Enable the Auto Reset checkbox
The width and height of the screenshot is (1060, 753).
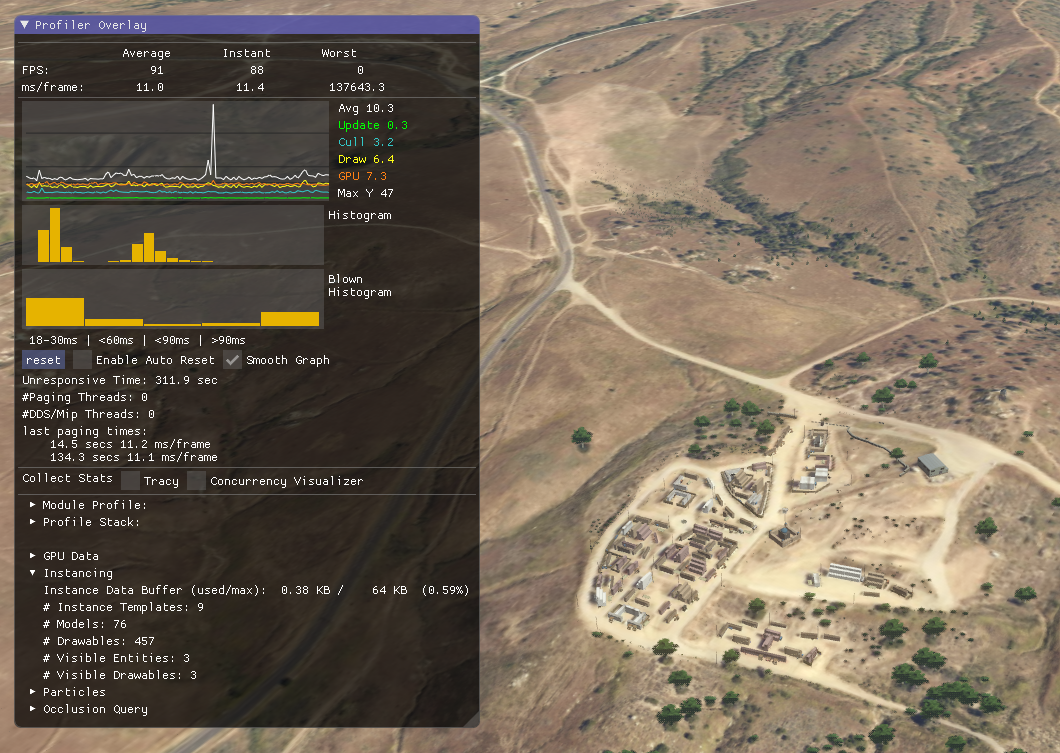(83, 360)
